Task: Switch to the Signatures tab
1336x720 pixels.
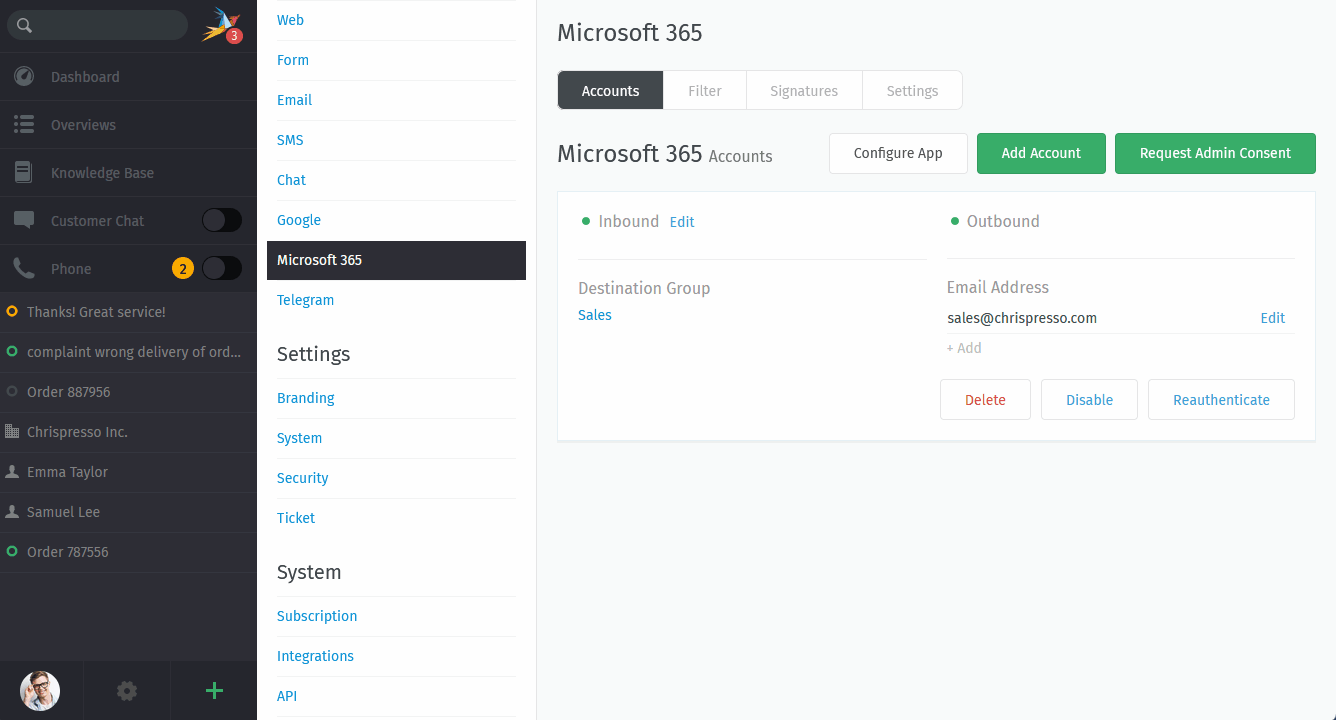Action: [x=804, y=90]
